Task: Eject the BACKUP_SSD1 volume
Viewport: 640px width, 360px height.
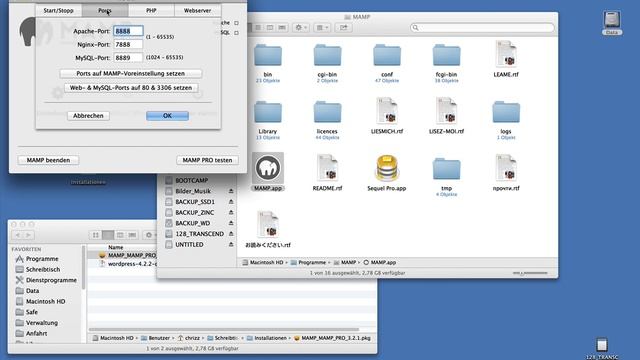Action: coord(231,202)
